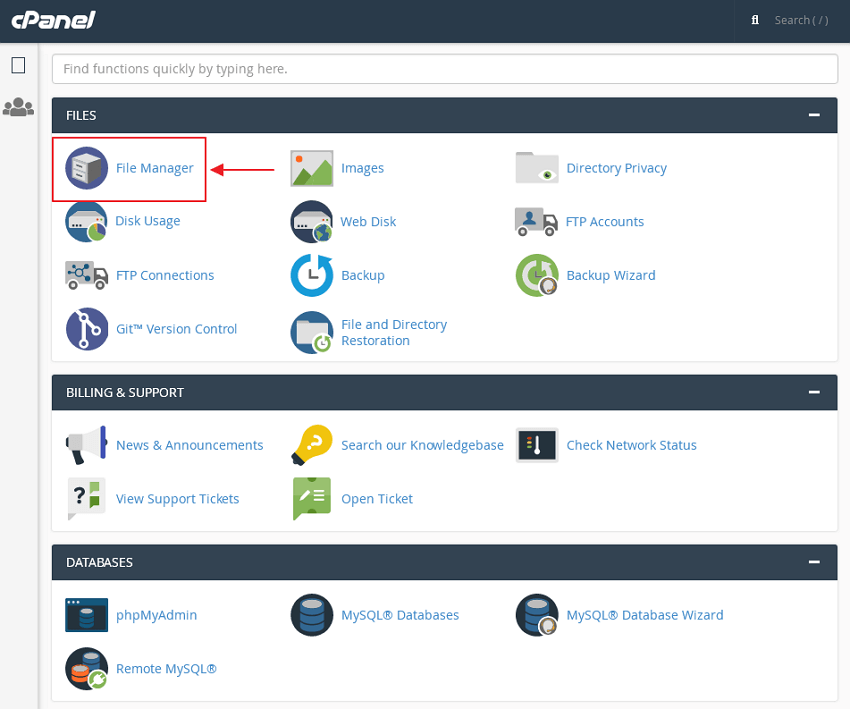Open the Disk Usage link
The image size is (850, 709).
147,221
